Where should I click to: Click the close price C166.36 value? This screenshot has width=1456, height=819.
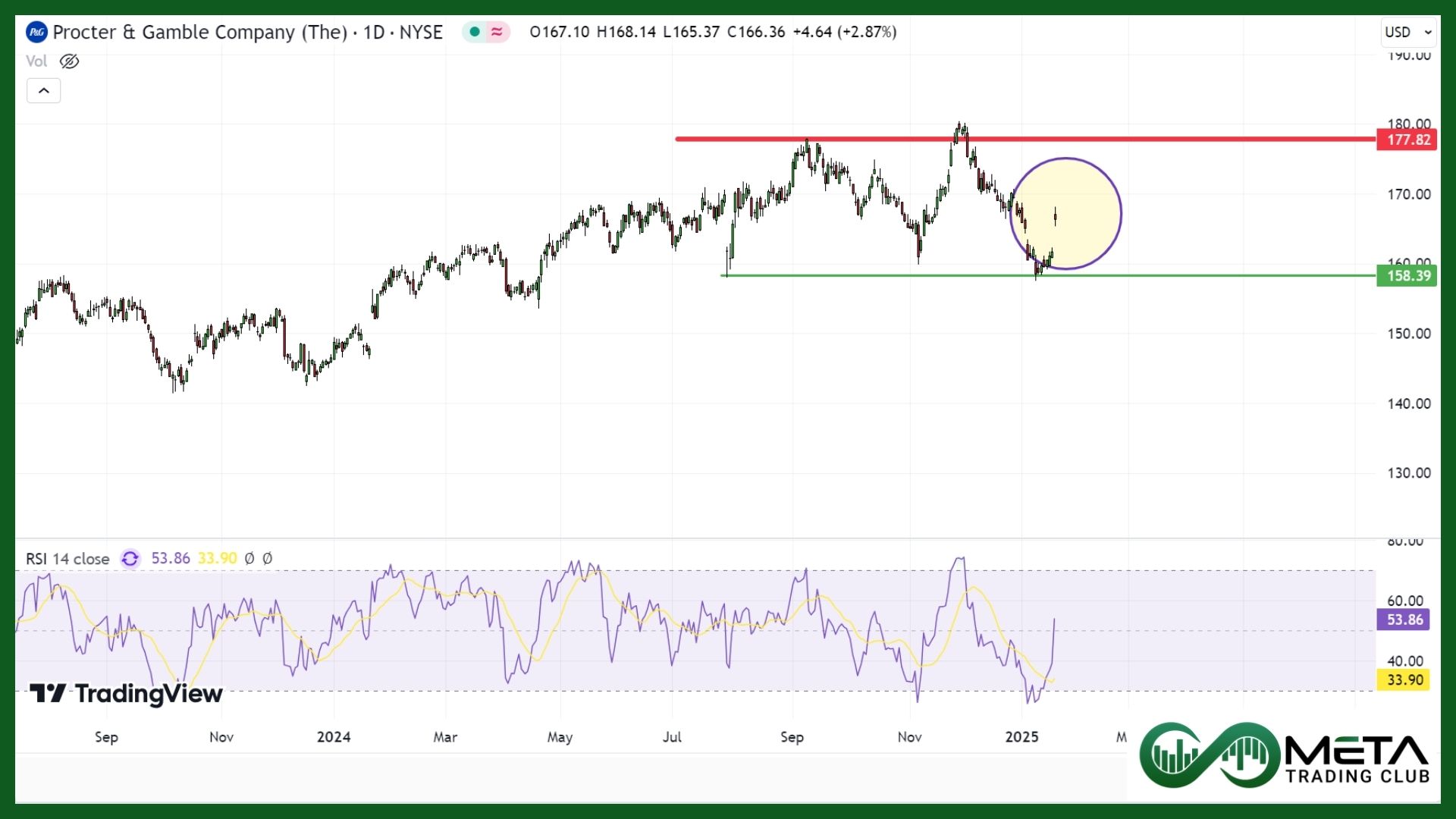tap(756, 32)
